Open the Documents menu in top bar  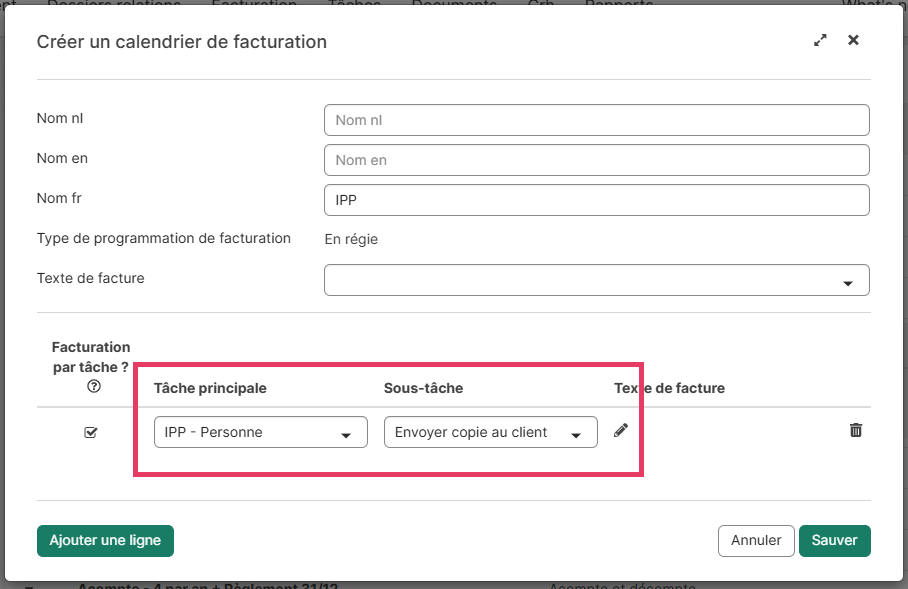coord(454,5)
